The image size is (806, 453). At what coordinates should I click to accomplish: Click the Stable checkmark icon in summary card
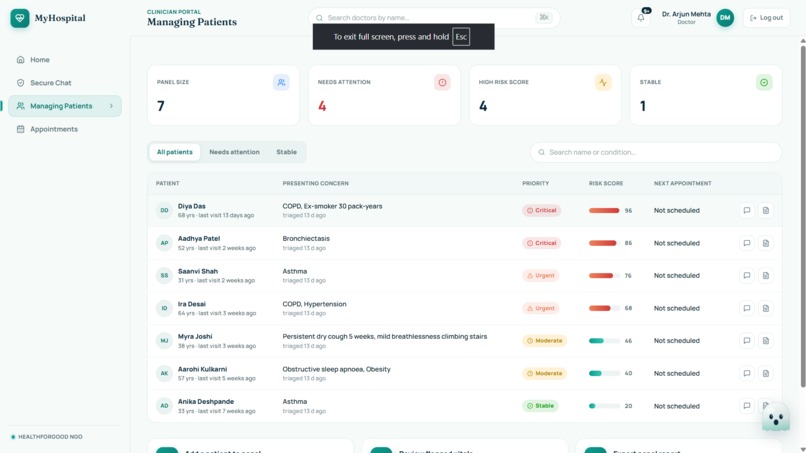pos(764,82)
